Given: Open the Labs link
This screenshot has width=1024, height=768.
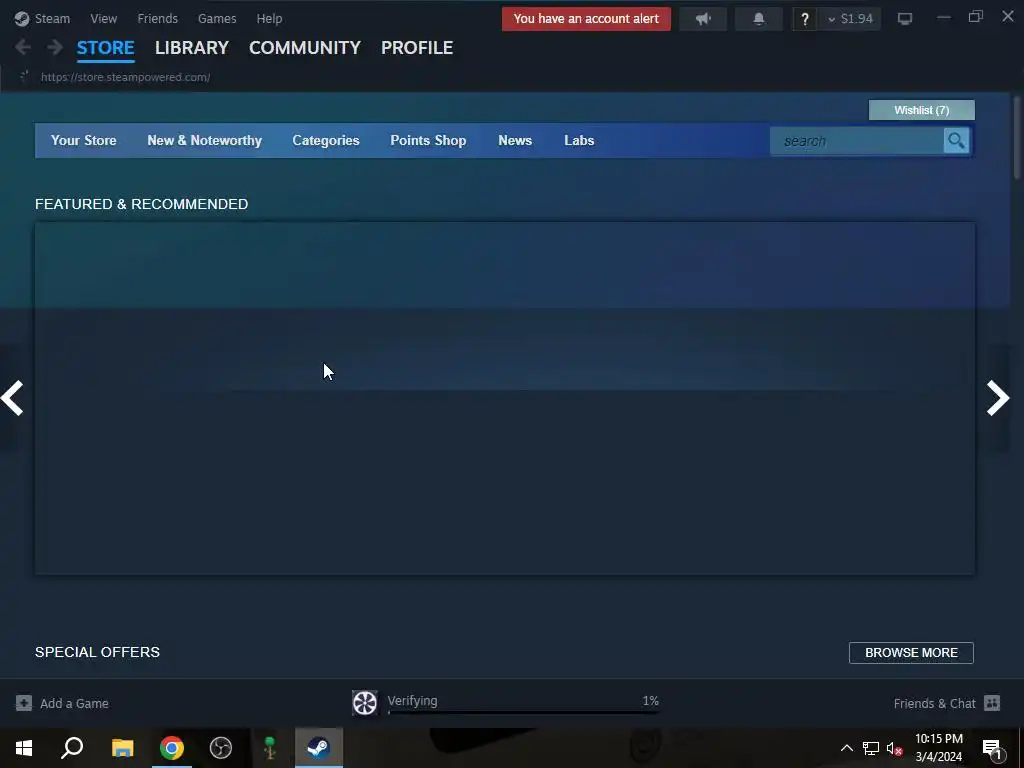Looking at the screenshot, I should (x=579, y=140).
